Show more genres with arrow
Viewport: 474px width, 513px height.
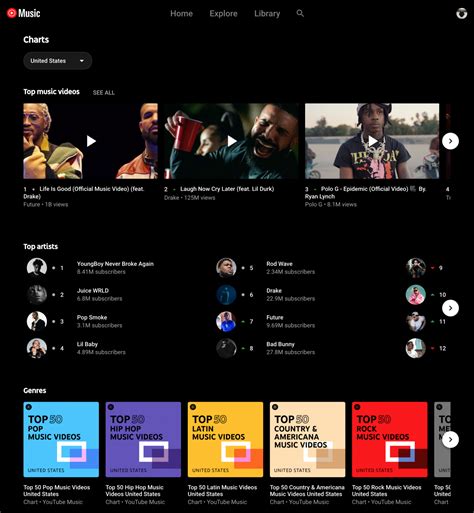[x=450, y=439]
